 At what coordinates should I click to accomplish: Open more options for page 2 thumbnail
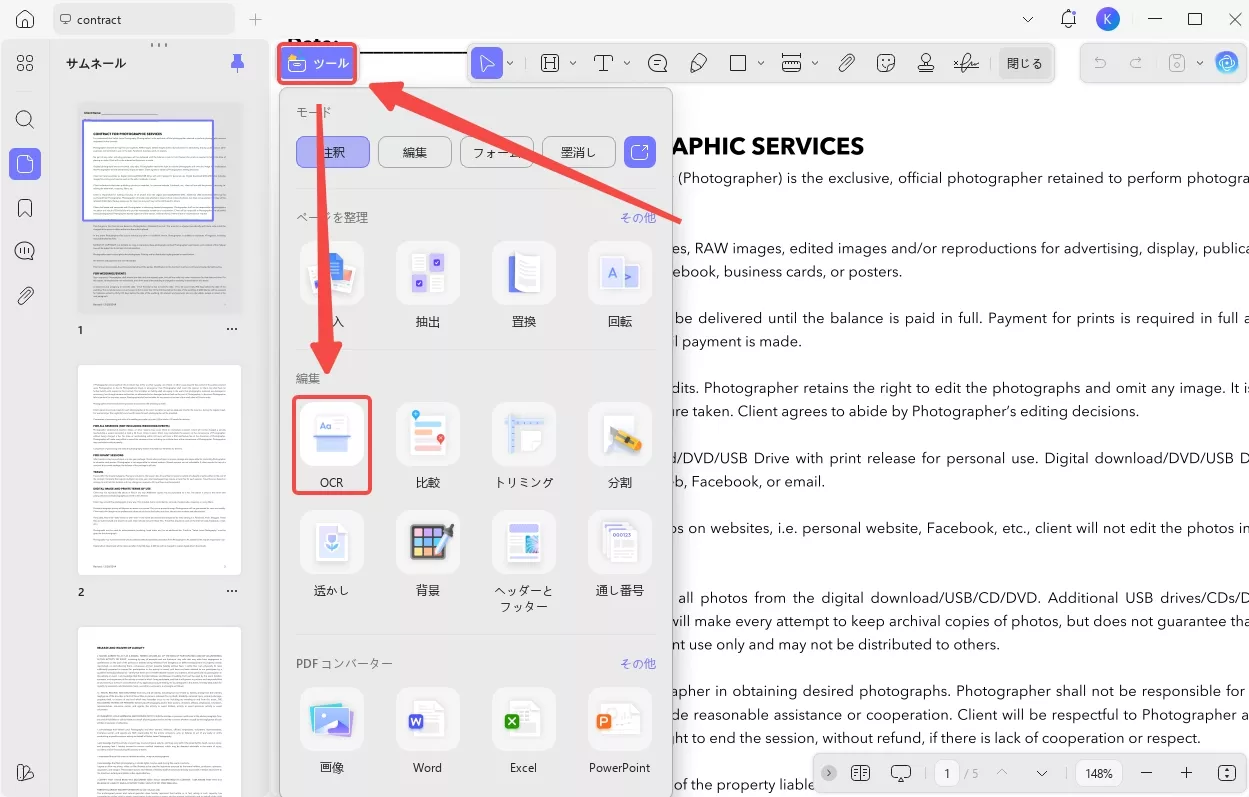232,592
